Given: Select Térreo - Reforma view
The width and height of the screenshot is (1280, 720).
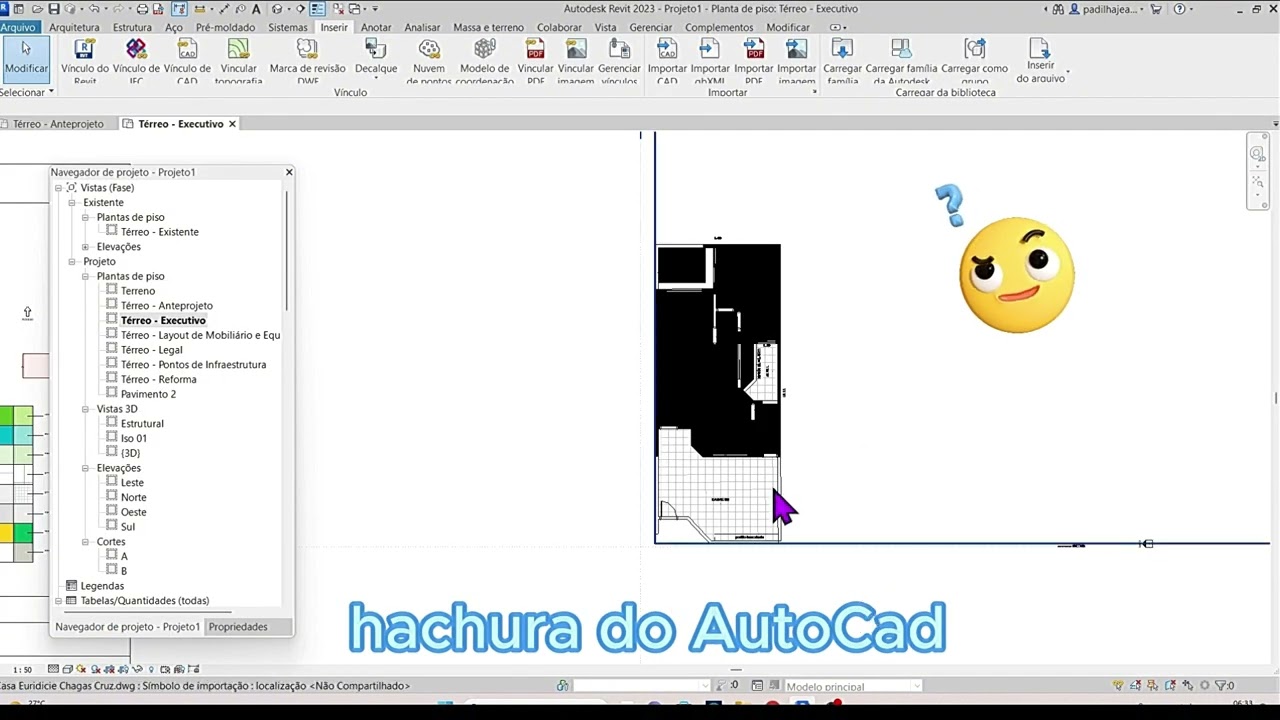Looking at the screenshot, I should point(158,379).
